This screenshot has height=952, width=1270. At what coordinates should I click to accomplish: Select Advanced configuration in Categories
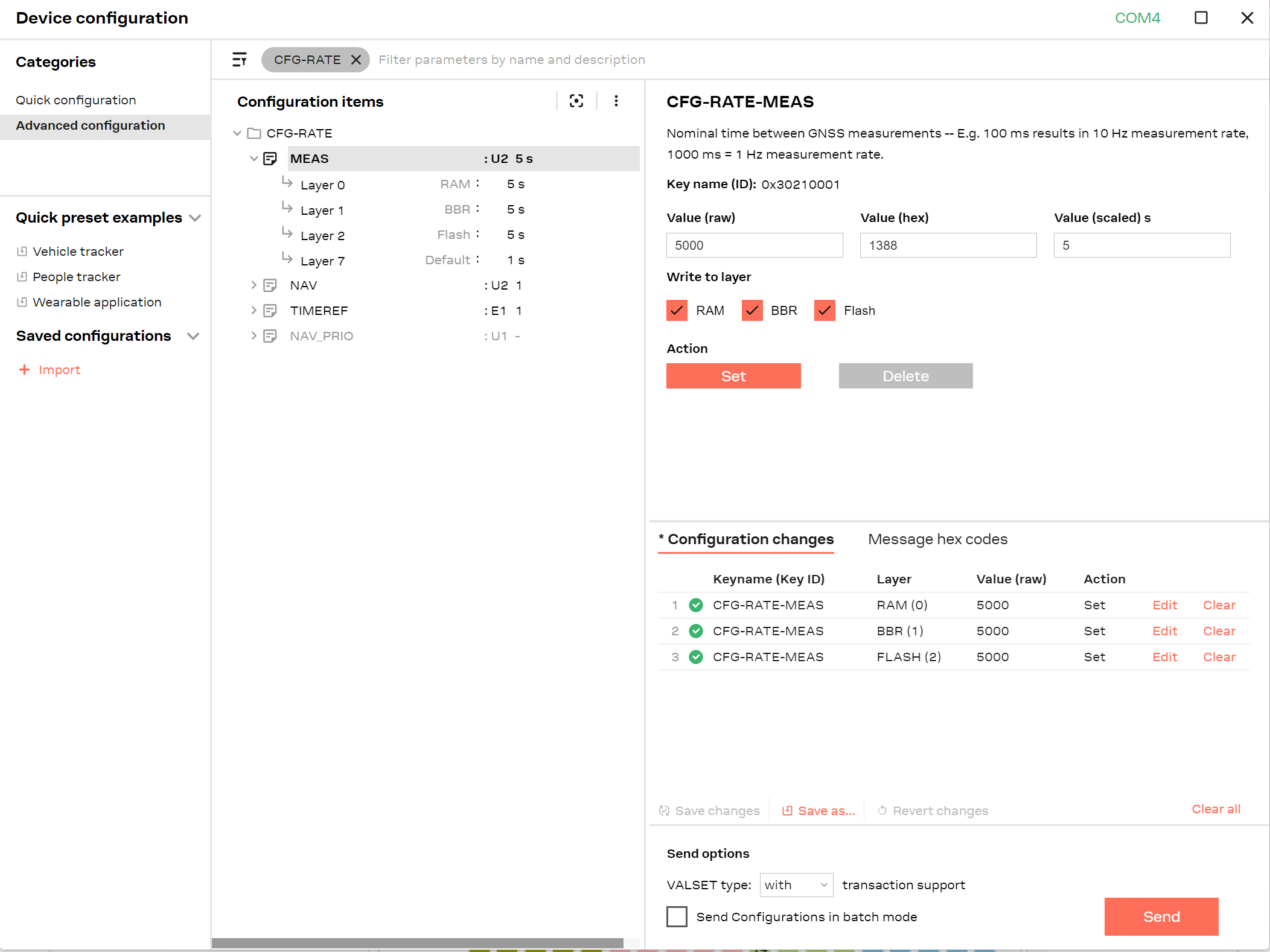tap(91, 125)
